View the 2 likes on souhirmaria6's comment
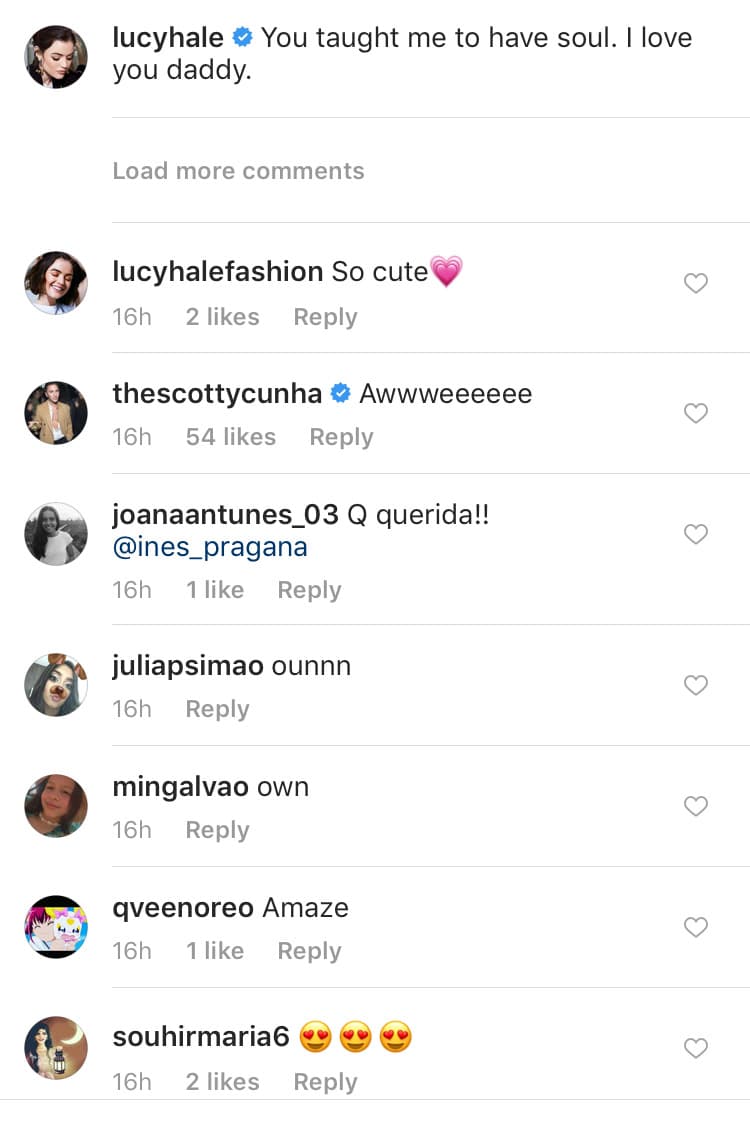Screen dimensions: 750x1123 click(222, 1082)
